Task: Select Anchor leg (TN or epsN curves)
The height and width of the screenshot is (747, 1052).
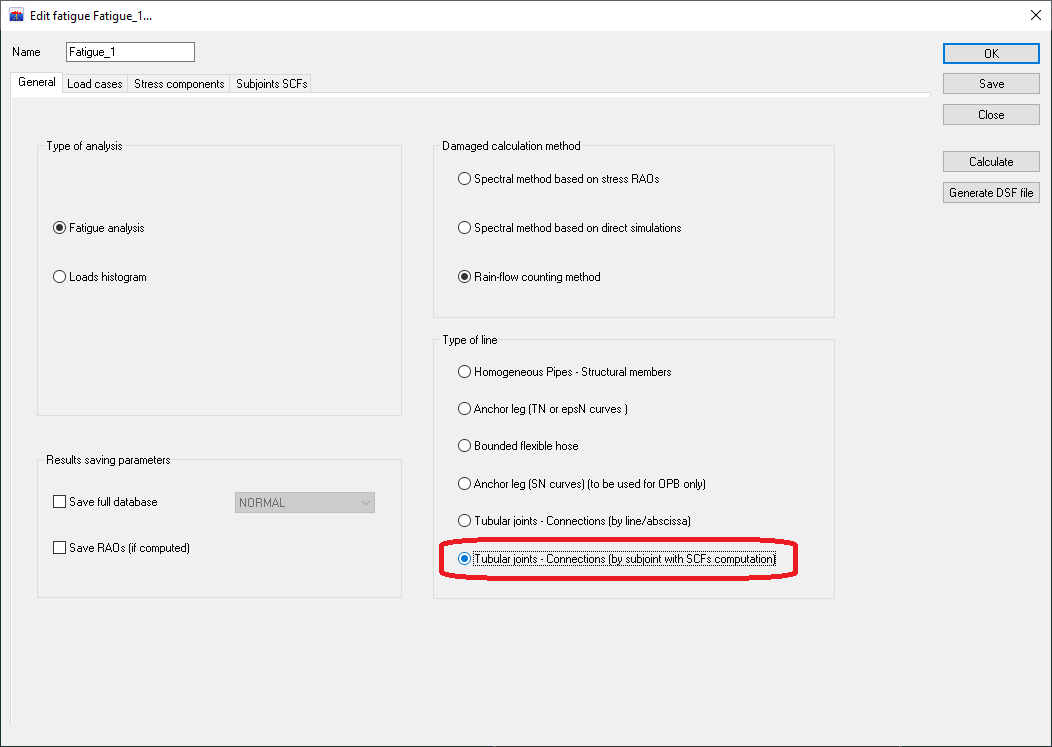Action: pos(464,409)
